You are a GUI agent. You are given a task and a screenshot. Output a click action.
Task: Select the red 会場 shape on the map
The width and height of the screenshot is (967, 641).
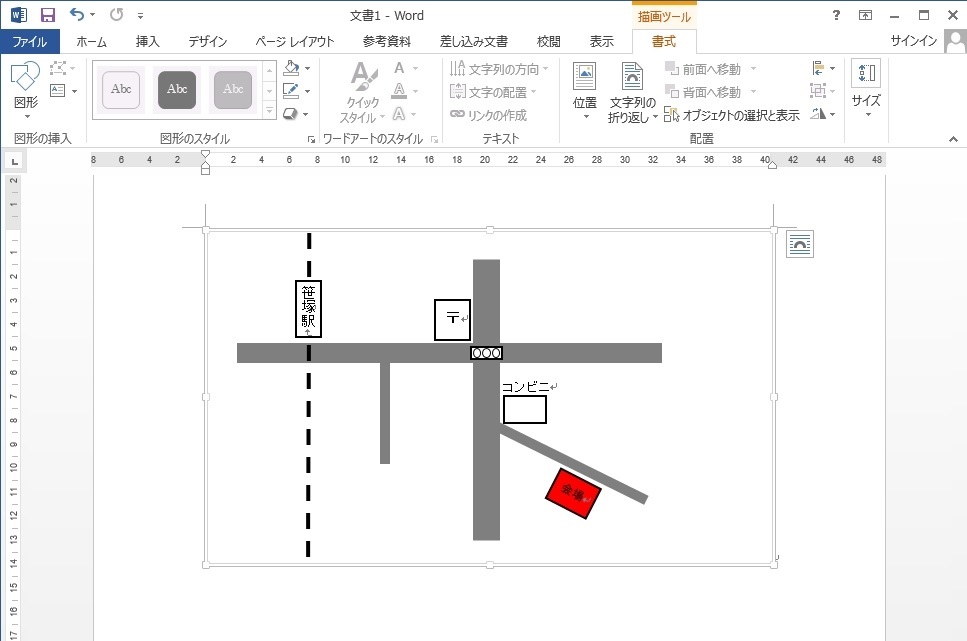(573, 492)
